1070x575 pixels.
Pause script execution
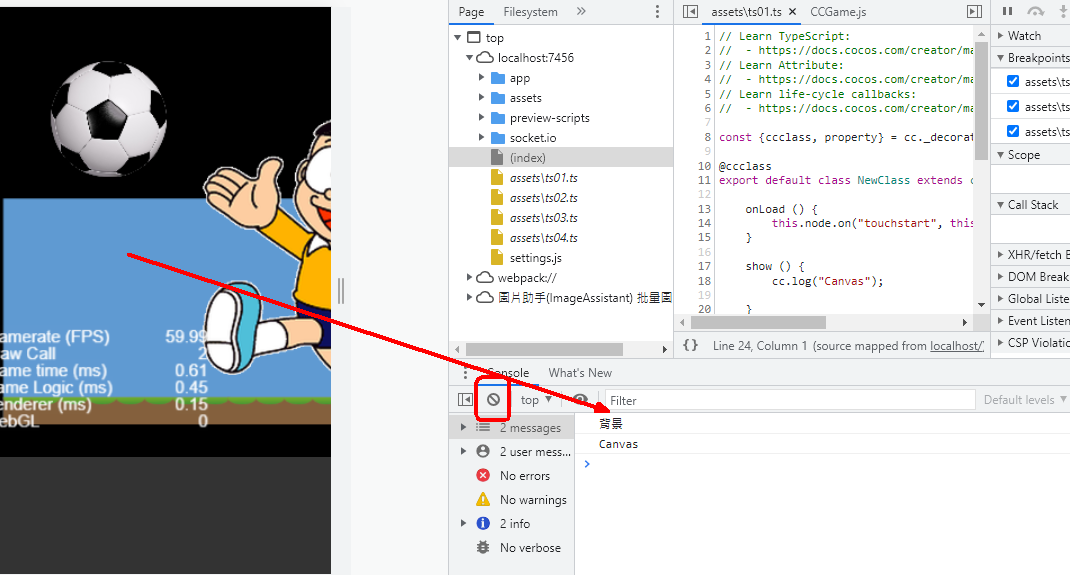pyautogui.click(x=1007, y=12)
